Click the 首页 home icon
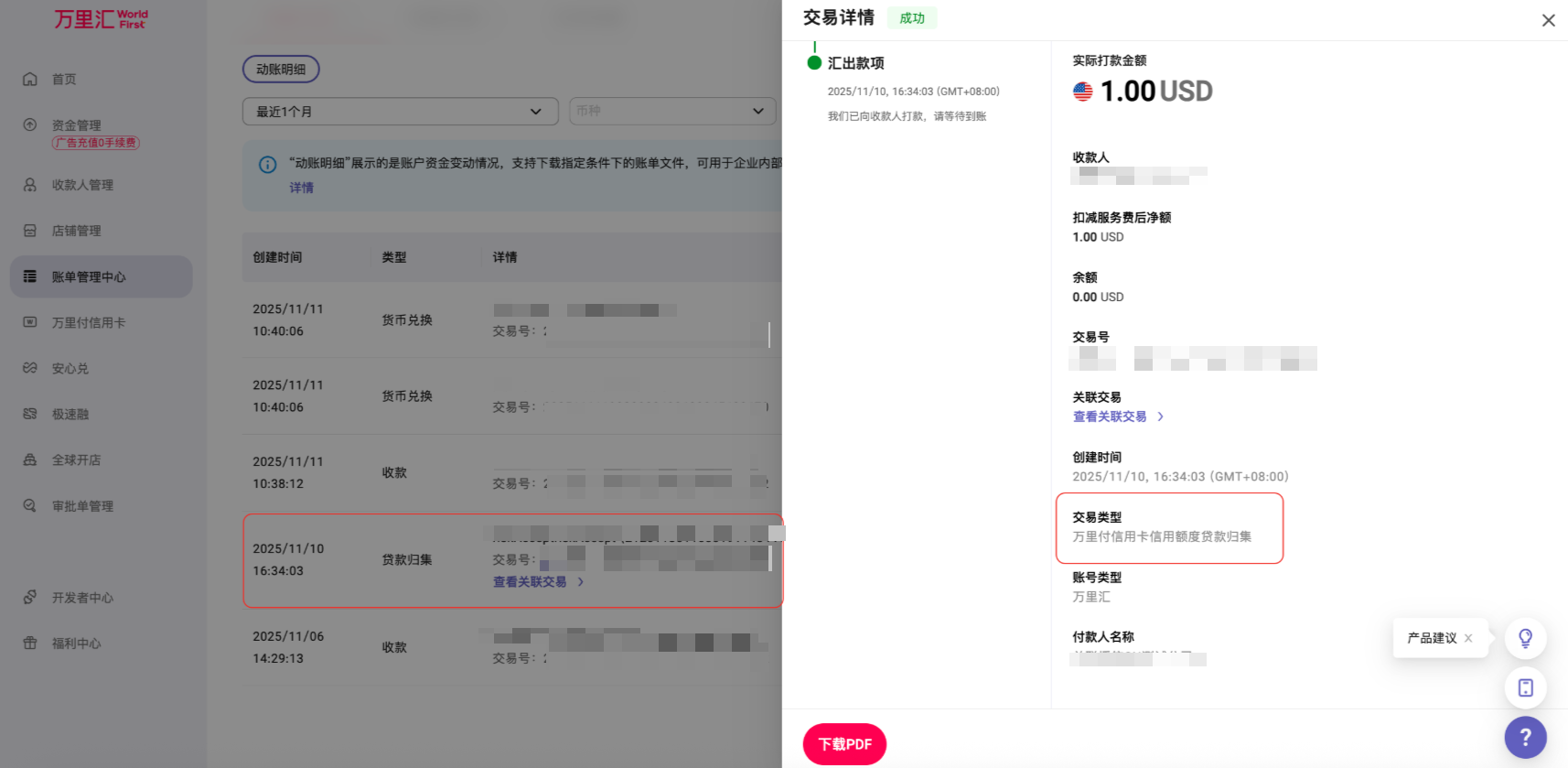This screenshot has width=1568, height=768. 30,79
